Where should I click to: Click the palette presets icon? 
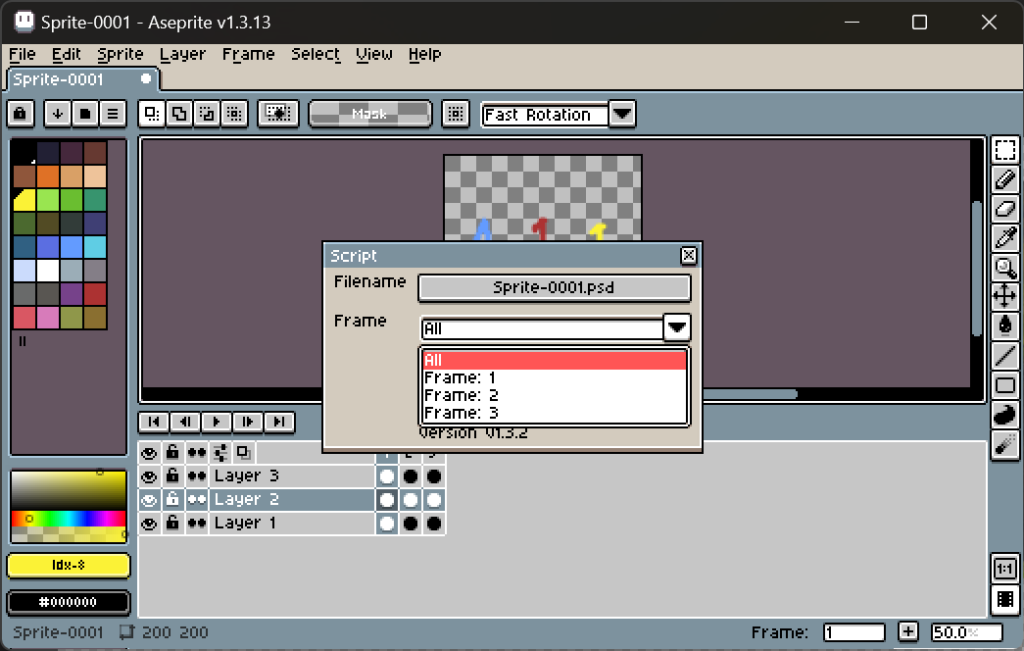point(85,114)
